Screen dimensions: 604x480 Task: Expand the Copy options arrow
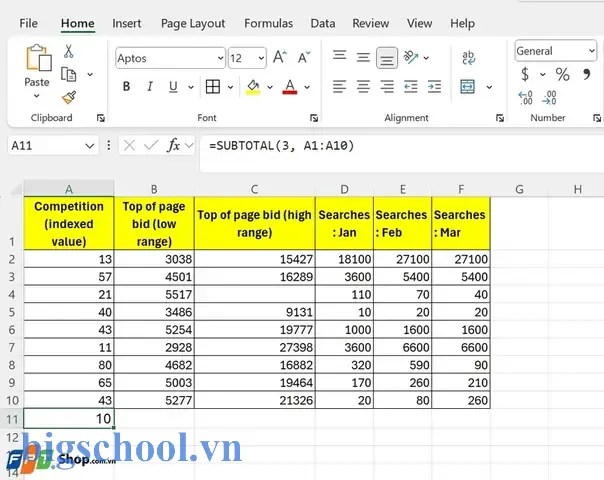tap(90, 74)
